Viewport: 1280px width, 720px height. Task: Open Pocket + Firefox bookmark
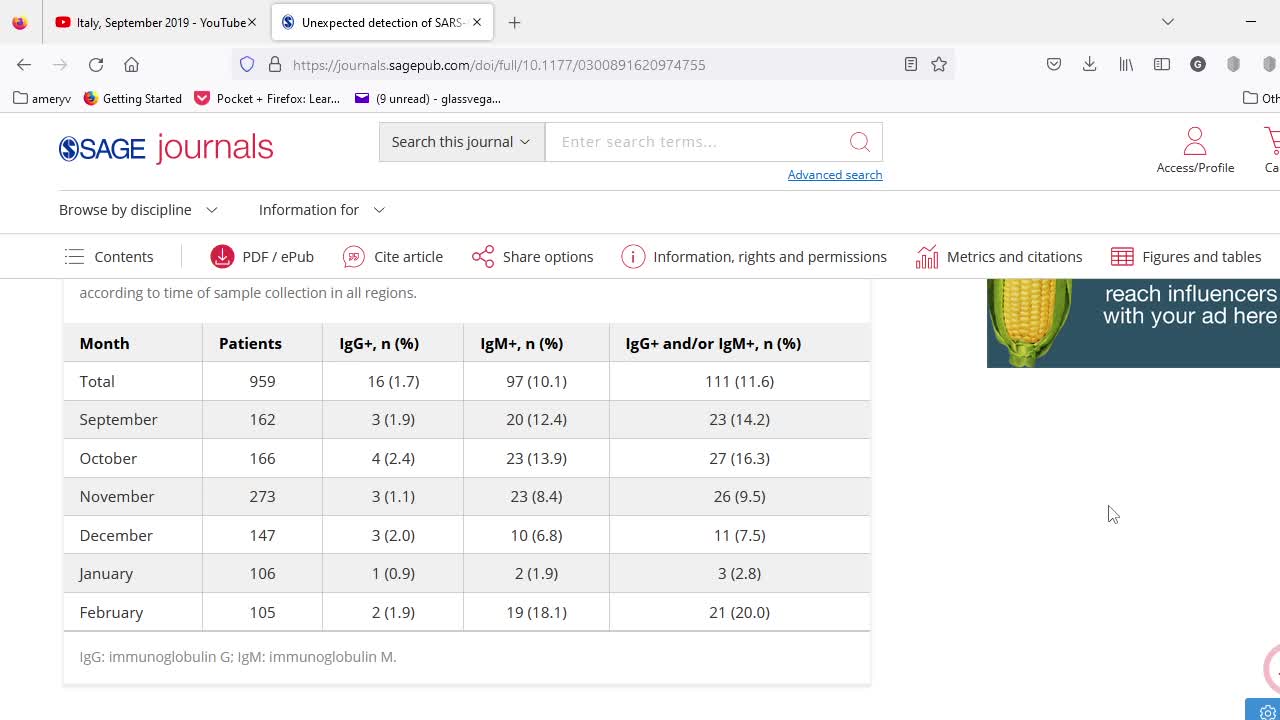(x=267, y=98)
